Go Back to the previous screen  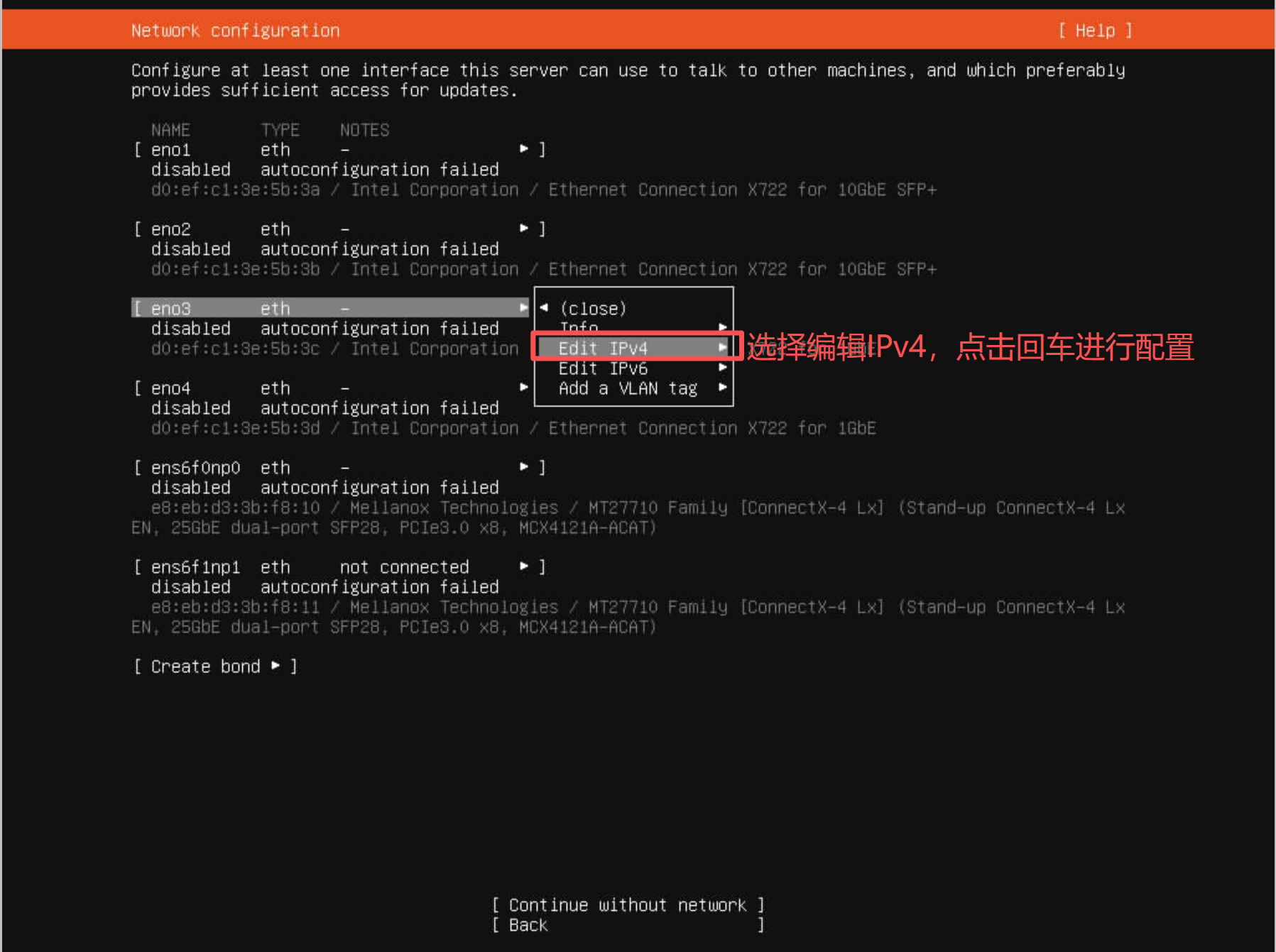tap(528, 925)
